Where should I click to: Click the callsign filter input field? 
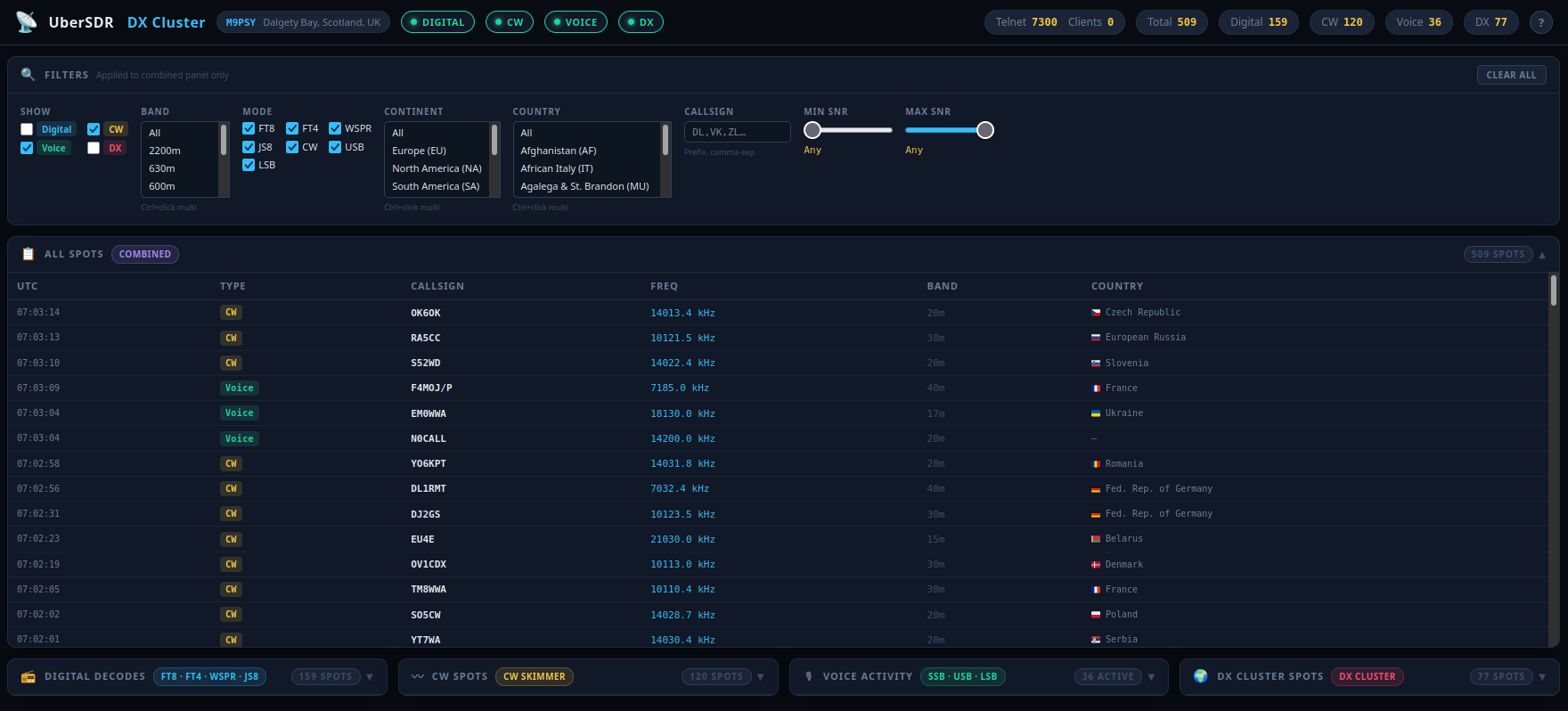pos(738,132)
